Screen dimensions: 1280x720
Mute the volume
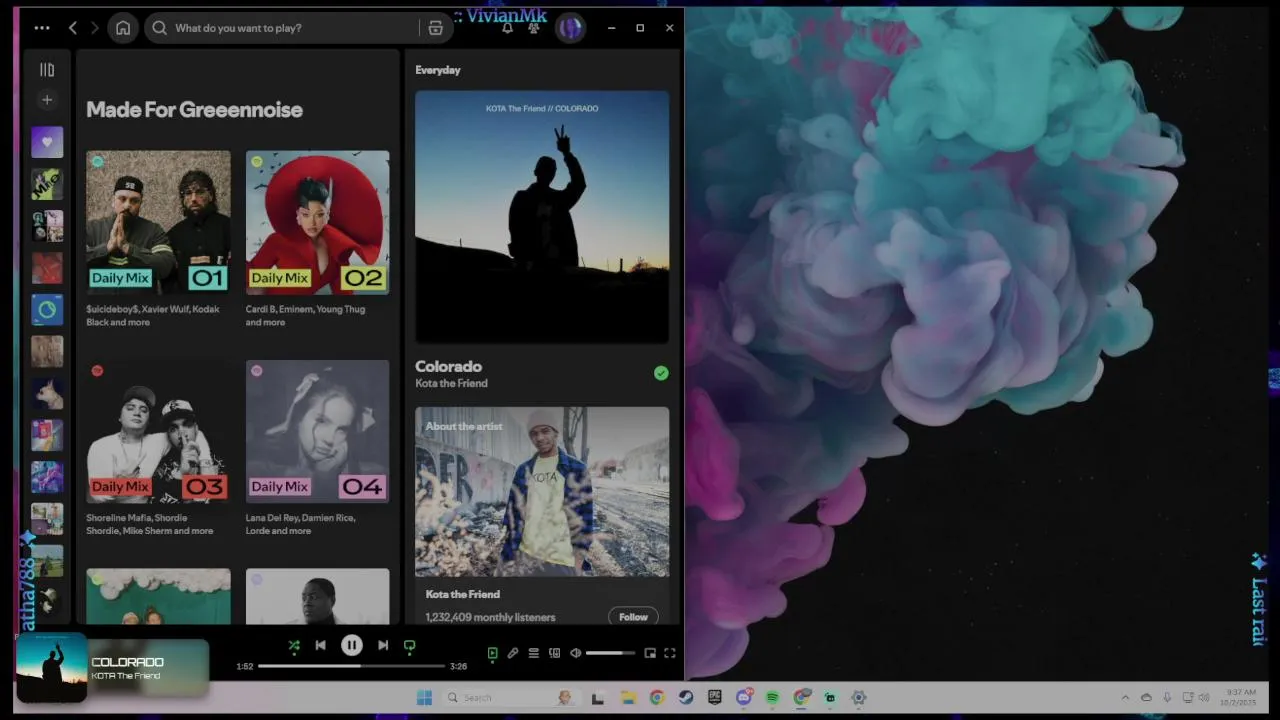click(x=575, y=653)
